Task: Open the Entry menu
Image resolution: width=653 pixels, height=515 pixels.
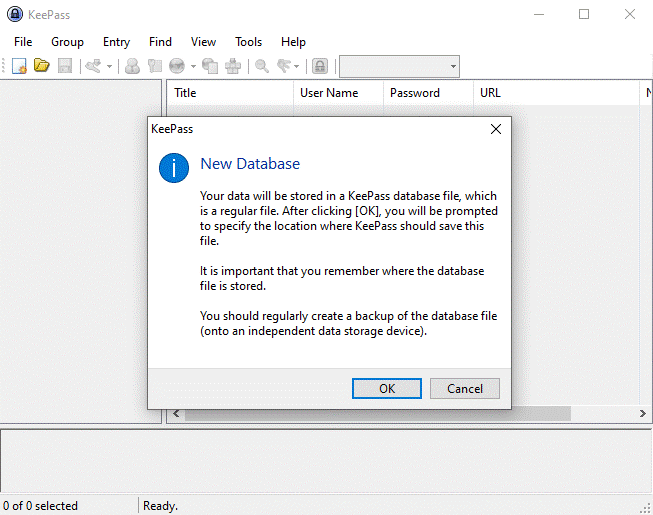Action: point(117,42)
